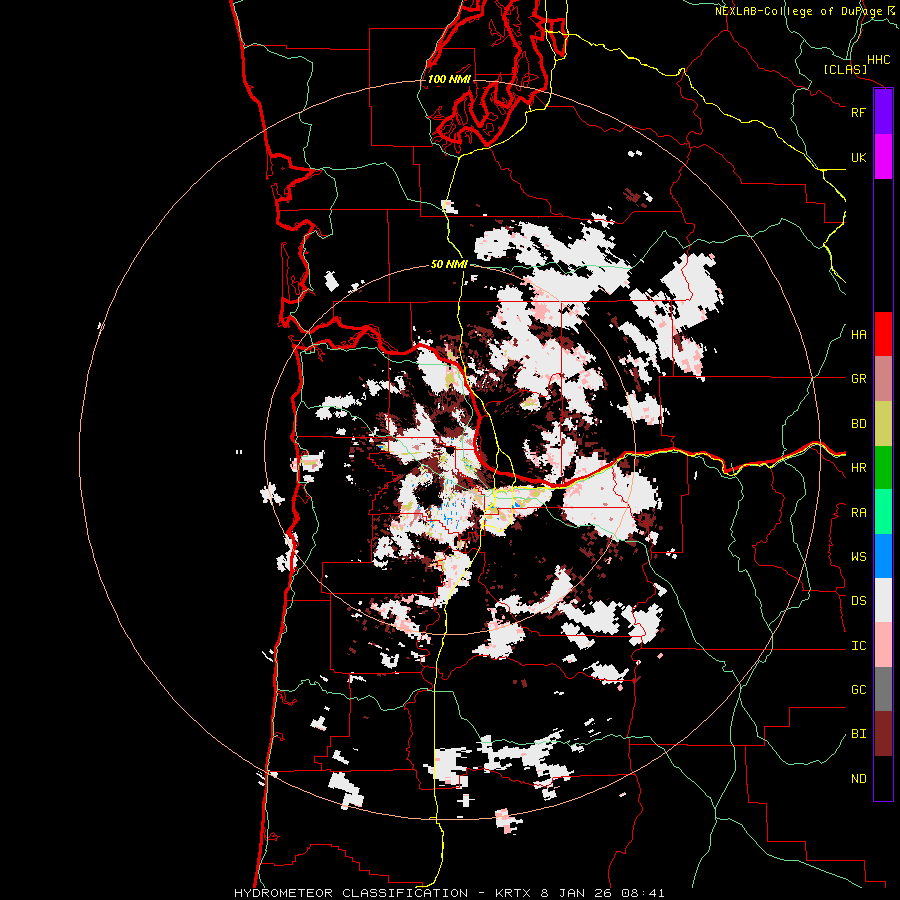This screenshot has height=900, width=900.
Task: Click the RA legend label
Action: pyautogui.click(x=858, y=513)
